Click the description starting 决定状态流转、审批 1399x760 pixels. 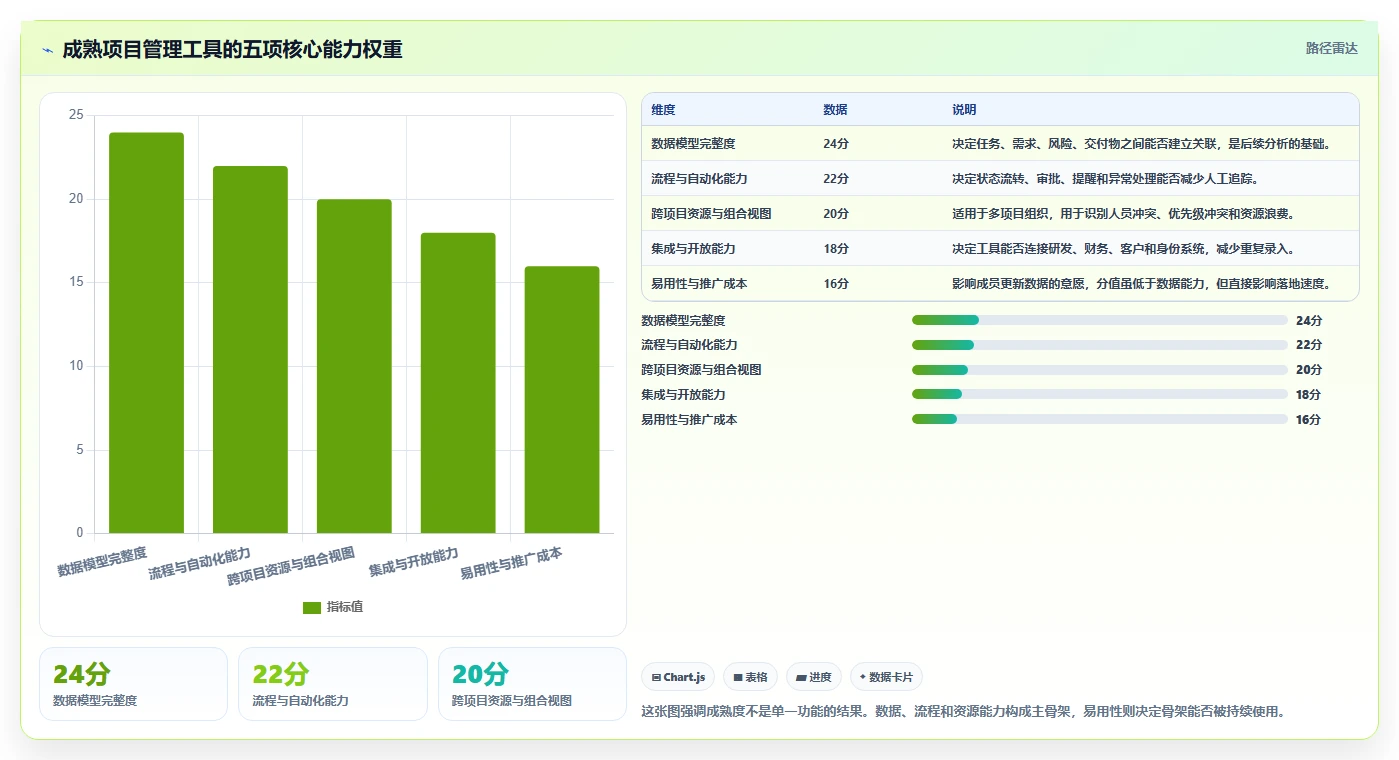1105,179
